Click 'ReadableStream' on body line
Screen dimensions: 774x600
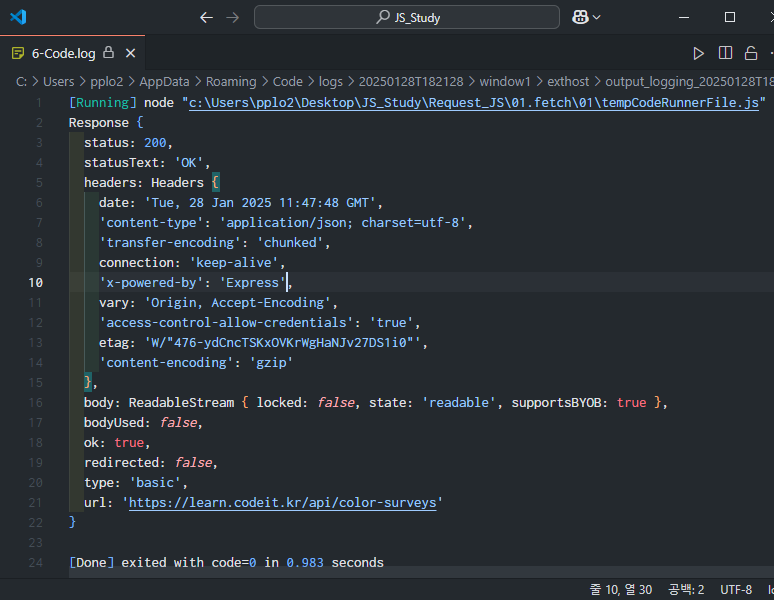pyautogui.click(x=181, y=403)
